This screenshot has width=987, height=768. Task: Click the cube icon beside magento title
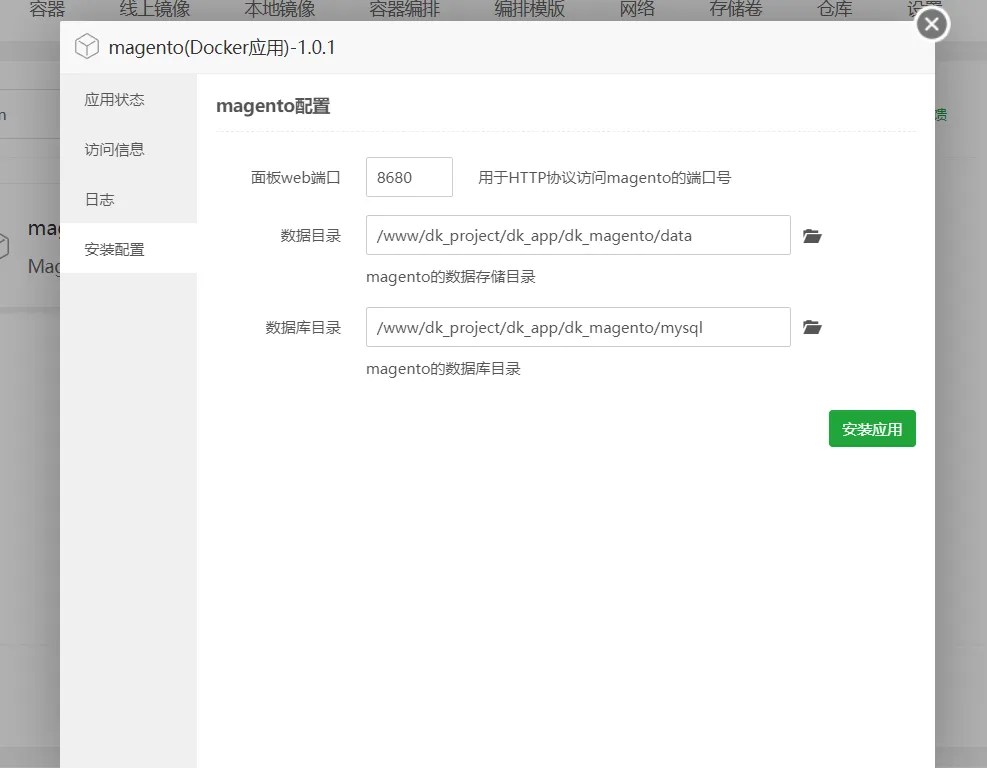pyautogui.click(x=87, y=47)
